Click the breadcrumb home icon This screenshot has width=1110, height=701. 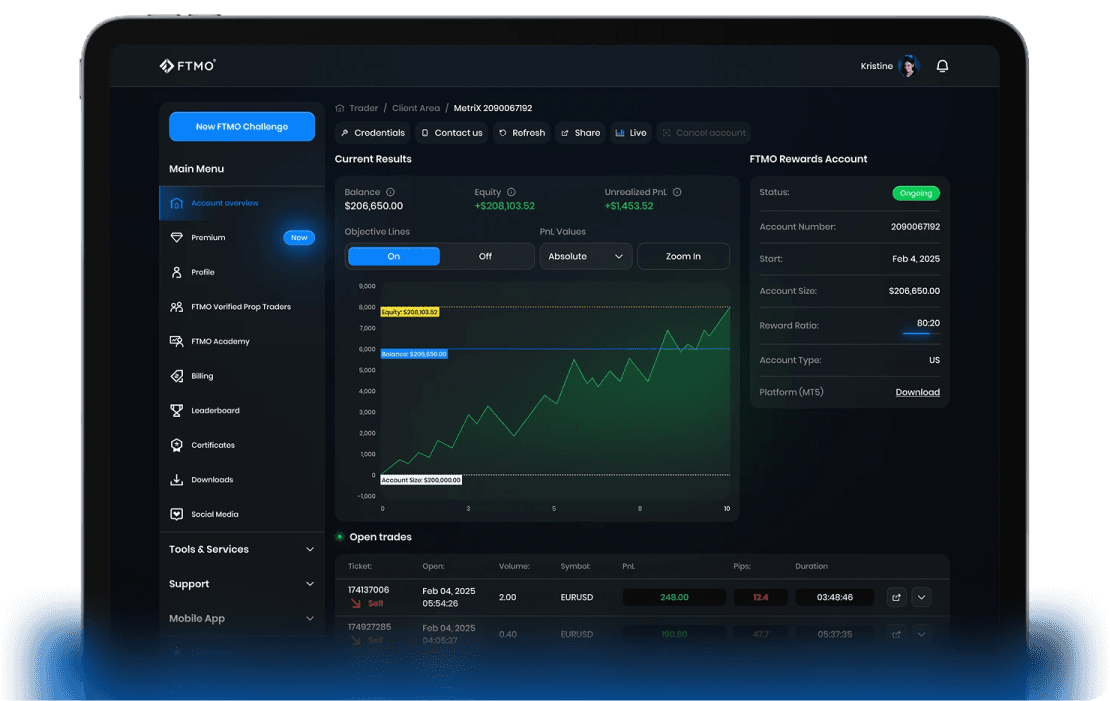coord(340,108)
